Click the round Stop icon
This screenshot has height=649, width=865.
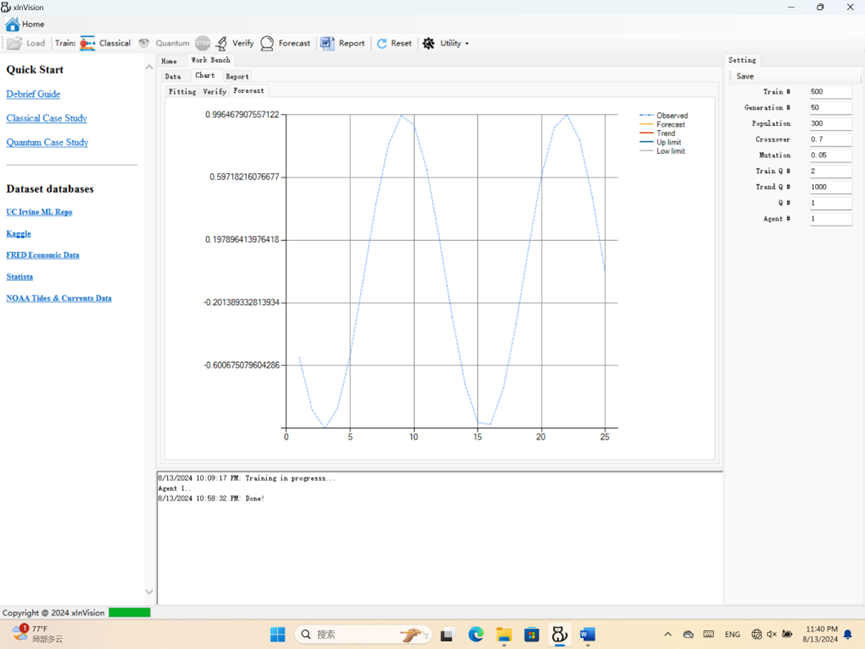coord(202,43)
